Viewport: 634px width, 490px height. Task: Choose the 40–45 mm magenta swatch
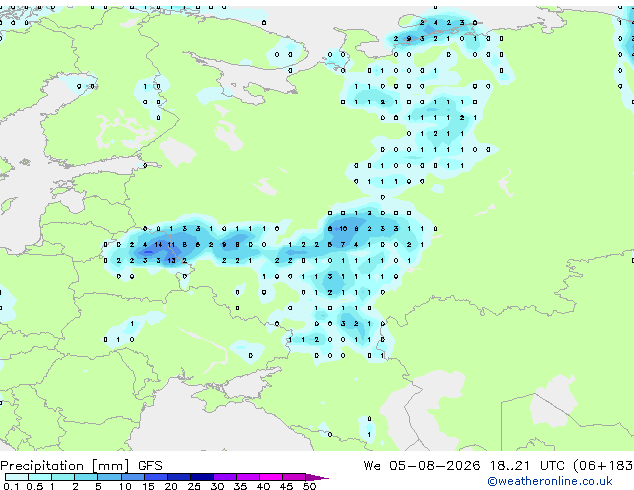point(271,477)
